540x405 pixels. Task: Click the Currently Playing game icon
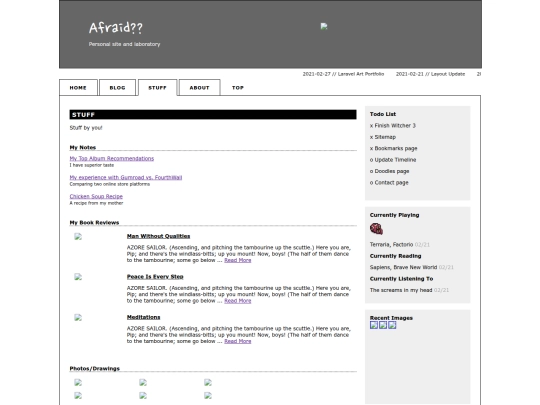376,229
